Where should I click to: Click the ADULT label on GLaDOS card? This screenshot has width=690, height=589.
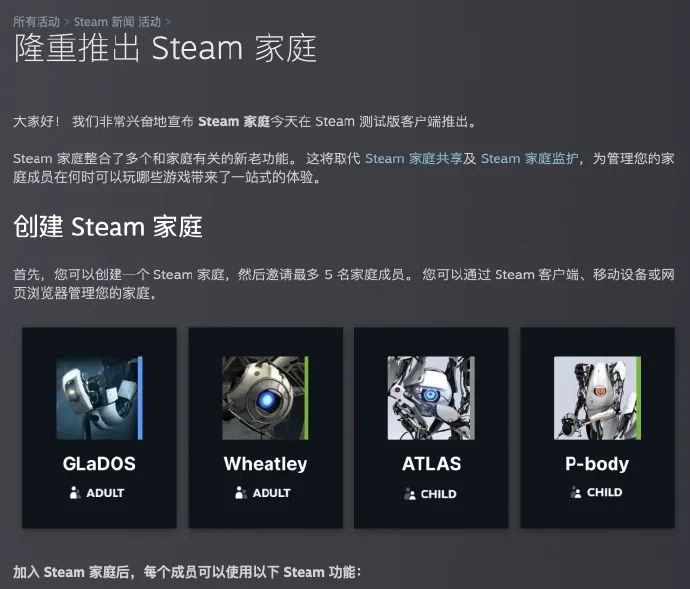point(105,493)
